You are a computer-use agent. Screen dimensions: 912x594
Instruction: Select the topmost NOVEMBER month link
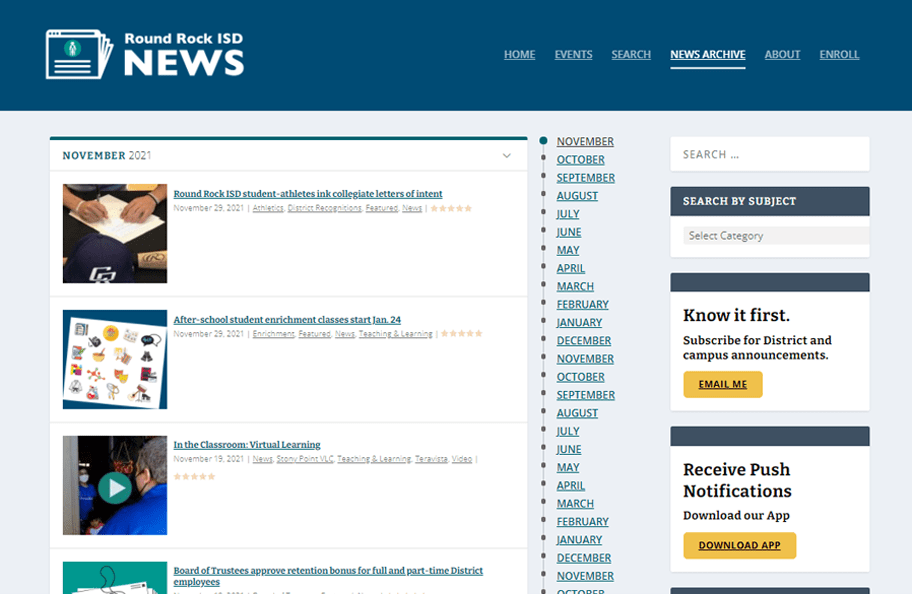coord(585,141)
